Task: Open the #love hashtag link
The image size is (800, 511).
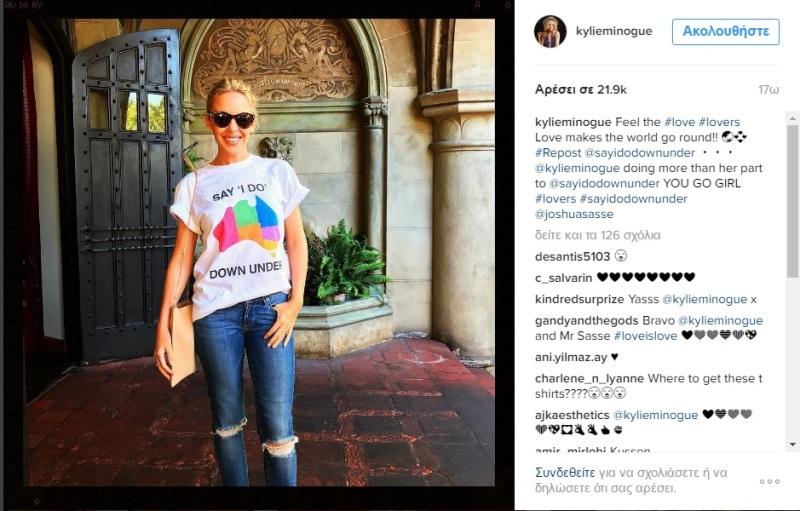Action: click(679, 122)
